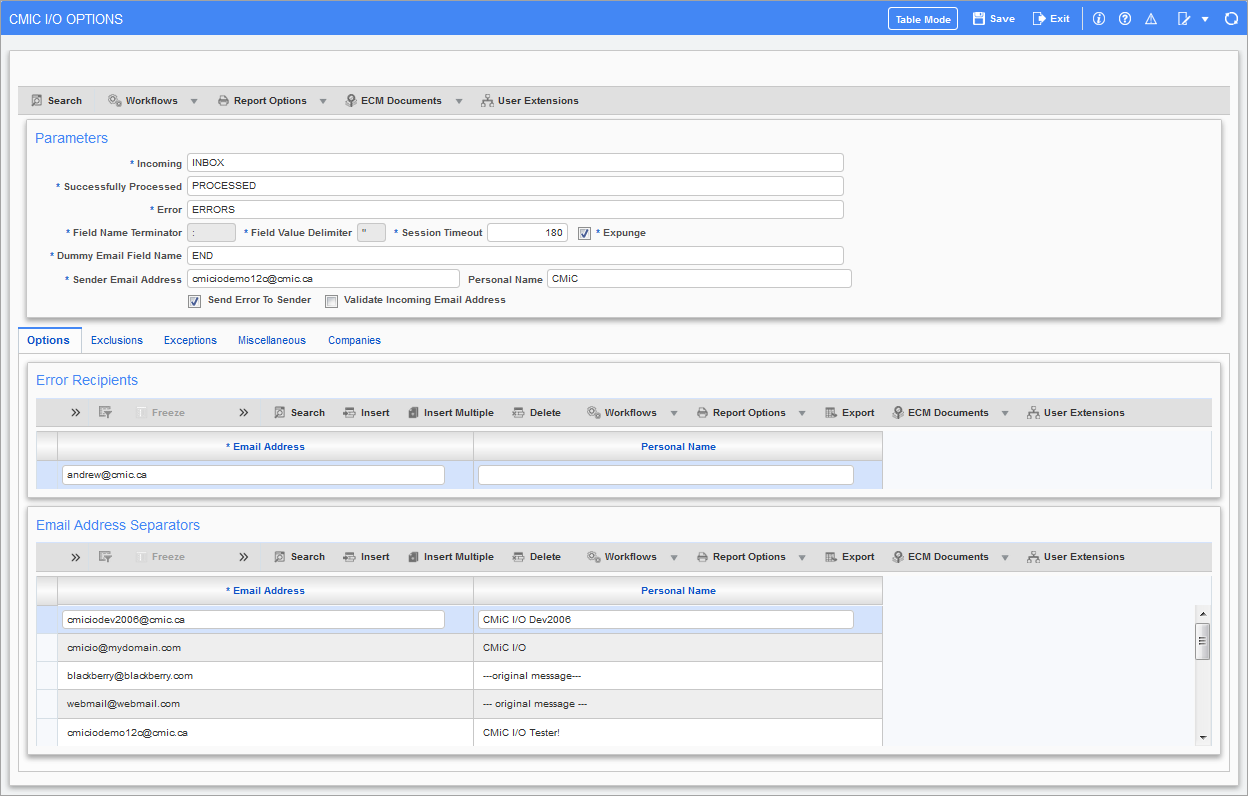
Task: Expand Report Options arrow in Email Address Separators toolbar
Action: point(802,557)
